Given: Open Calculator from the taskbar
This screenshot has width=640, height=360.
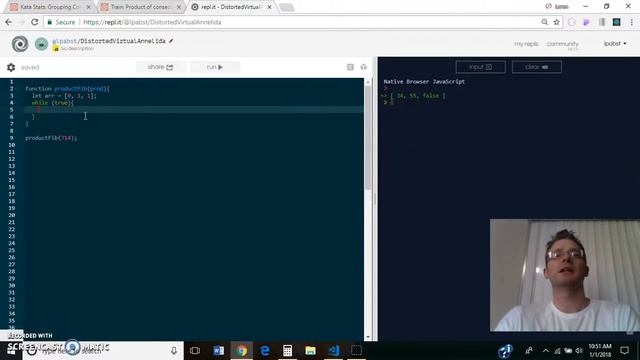Looking at the screenshot, I should point(287,350).
